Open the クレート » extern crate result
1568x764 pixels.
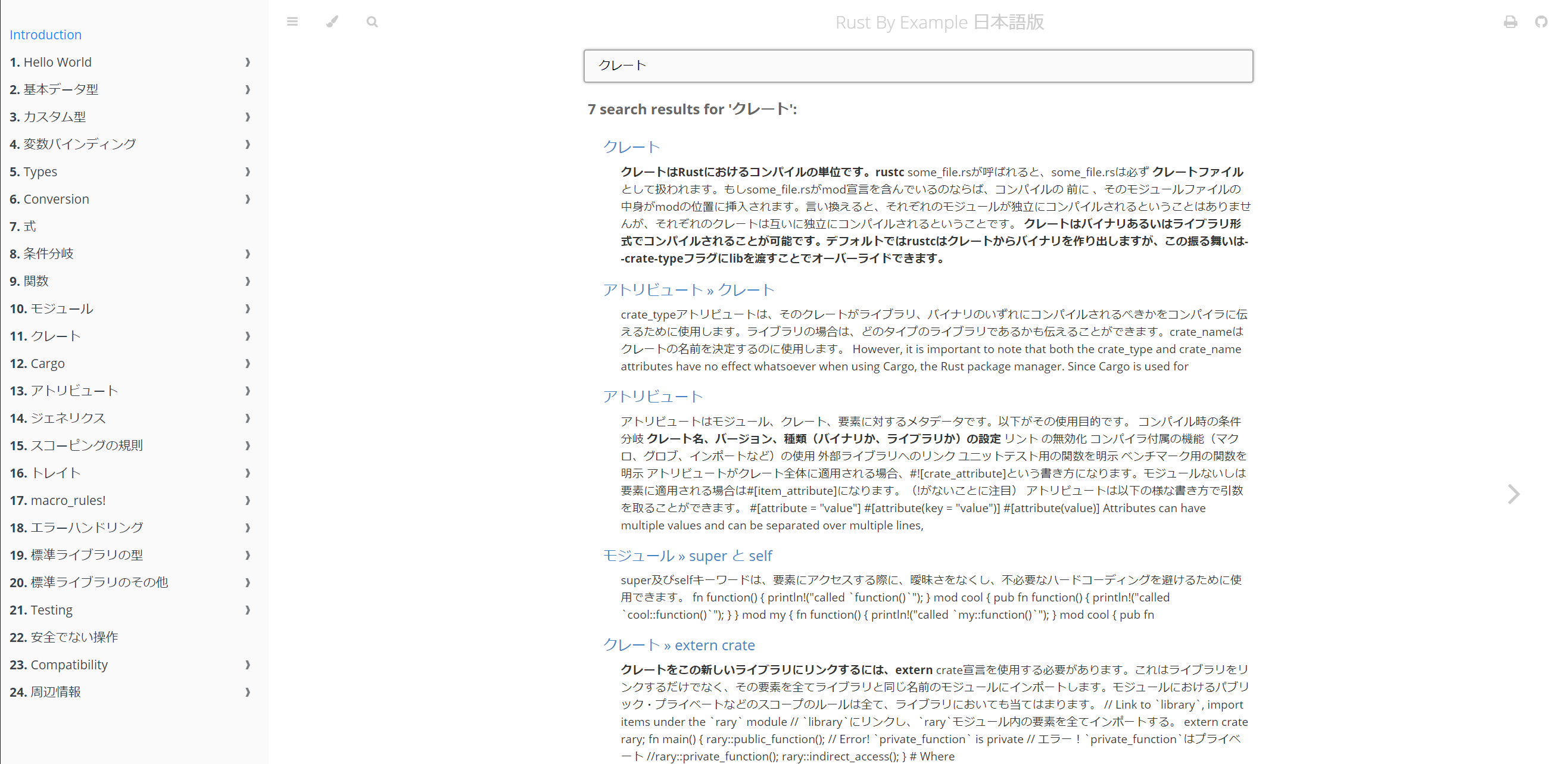point(679,645)
